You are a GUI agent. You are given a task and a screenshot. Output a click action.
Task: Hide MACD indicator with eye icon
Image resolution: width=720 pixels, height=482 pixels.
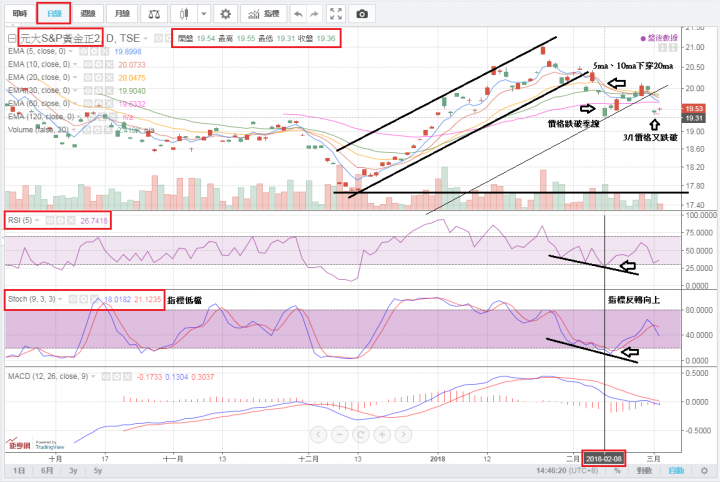point(106,376)
